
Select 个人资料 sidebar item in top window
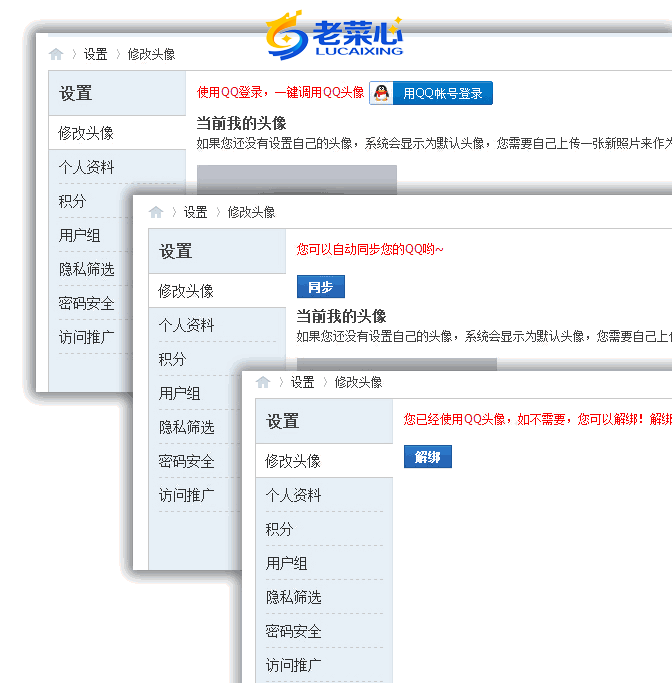[86, 167]
